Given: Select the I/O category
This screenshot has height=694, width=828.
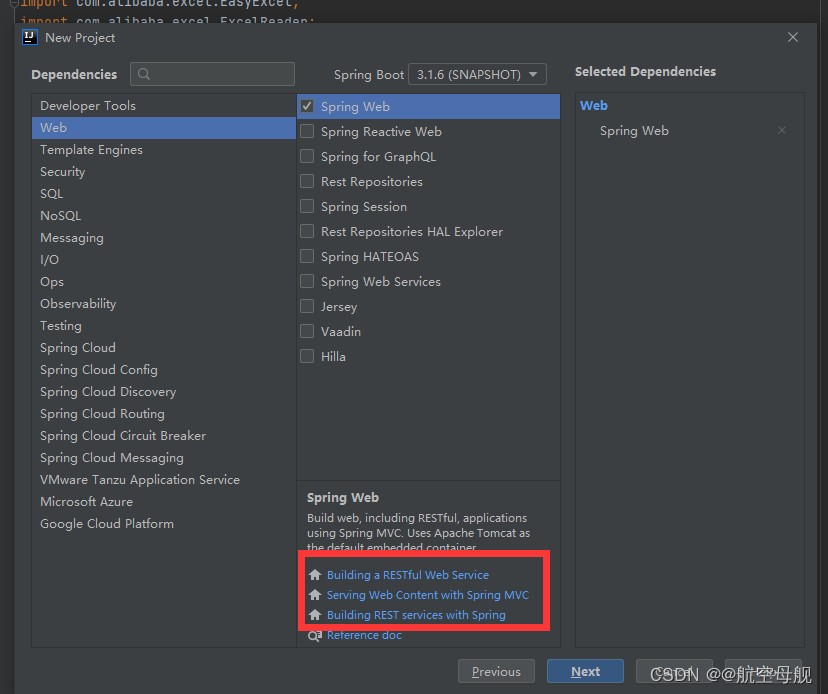Looking at the screenshot, I should pos(164,260).
